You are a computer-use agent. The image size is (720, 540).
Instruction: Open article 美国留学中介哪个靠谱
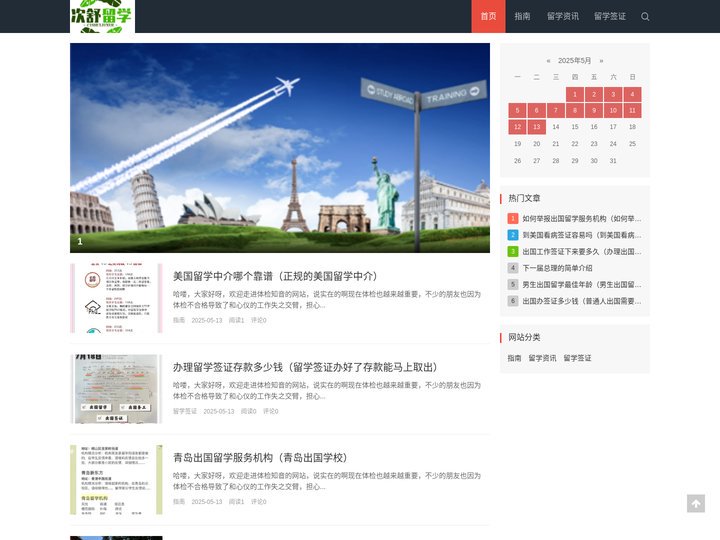275,276
